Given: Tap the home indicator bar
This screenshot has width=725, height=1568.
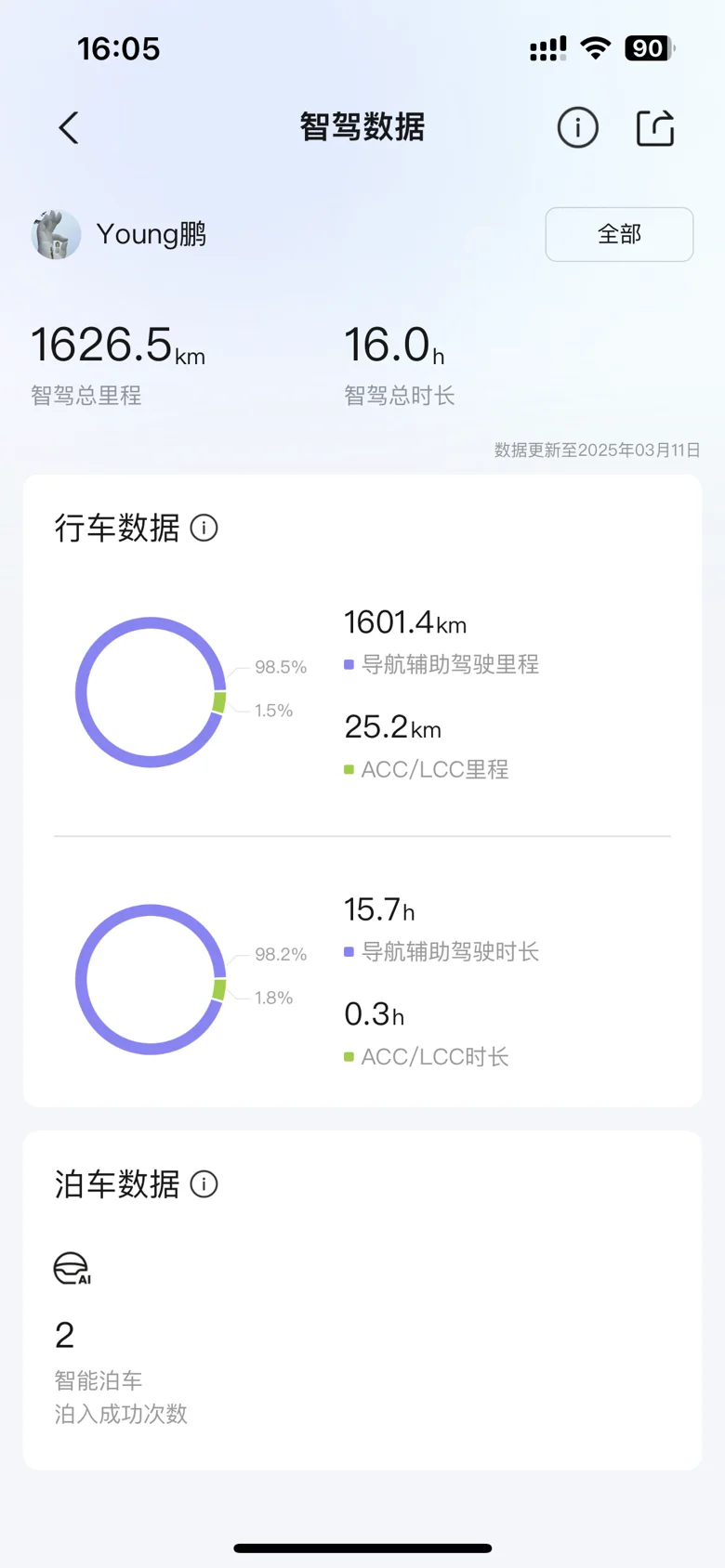Looking at the screenshot, I should (x=362, y=1548).
